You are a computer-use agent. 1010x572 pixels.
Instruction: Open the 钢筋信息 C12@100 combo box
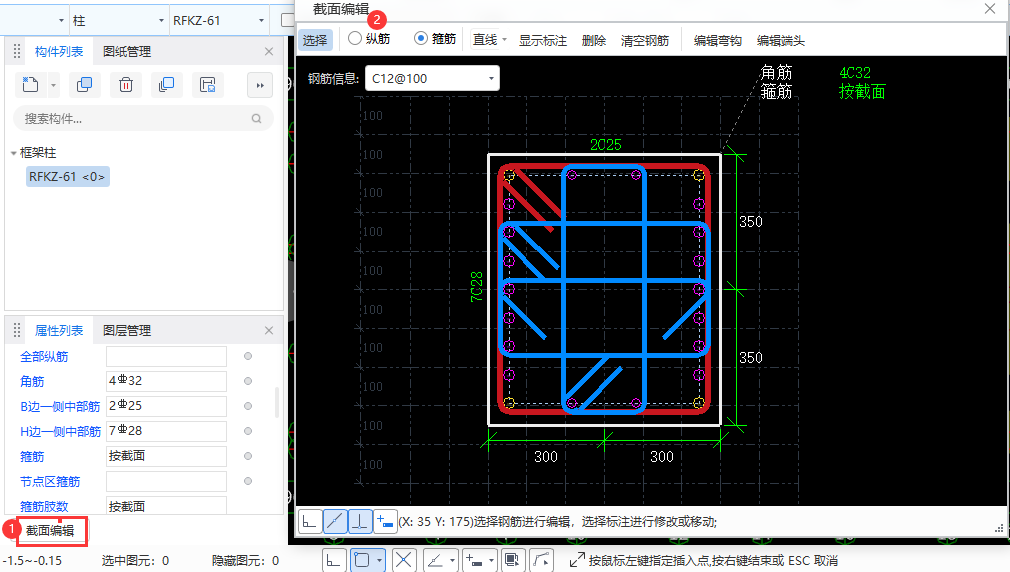click(x=432, y=79)
